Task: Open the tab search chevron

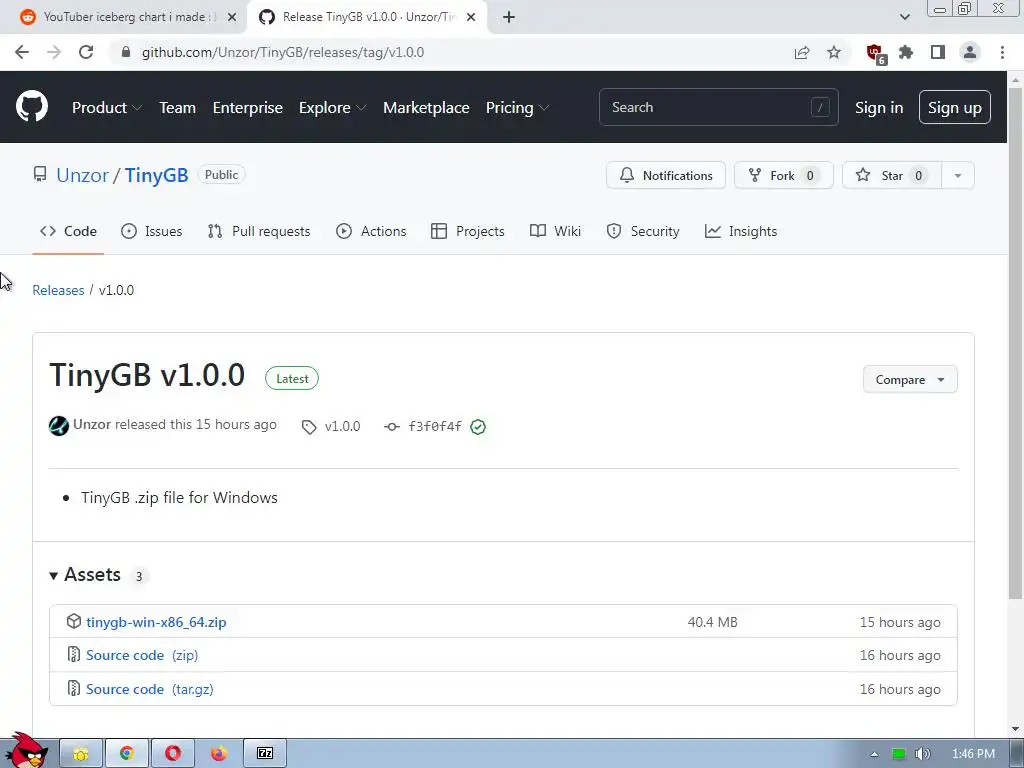Action: pos(904,17)
